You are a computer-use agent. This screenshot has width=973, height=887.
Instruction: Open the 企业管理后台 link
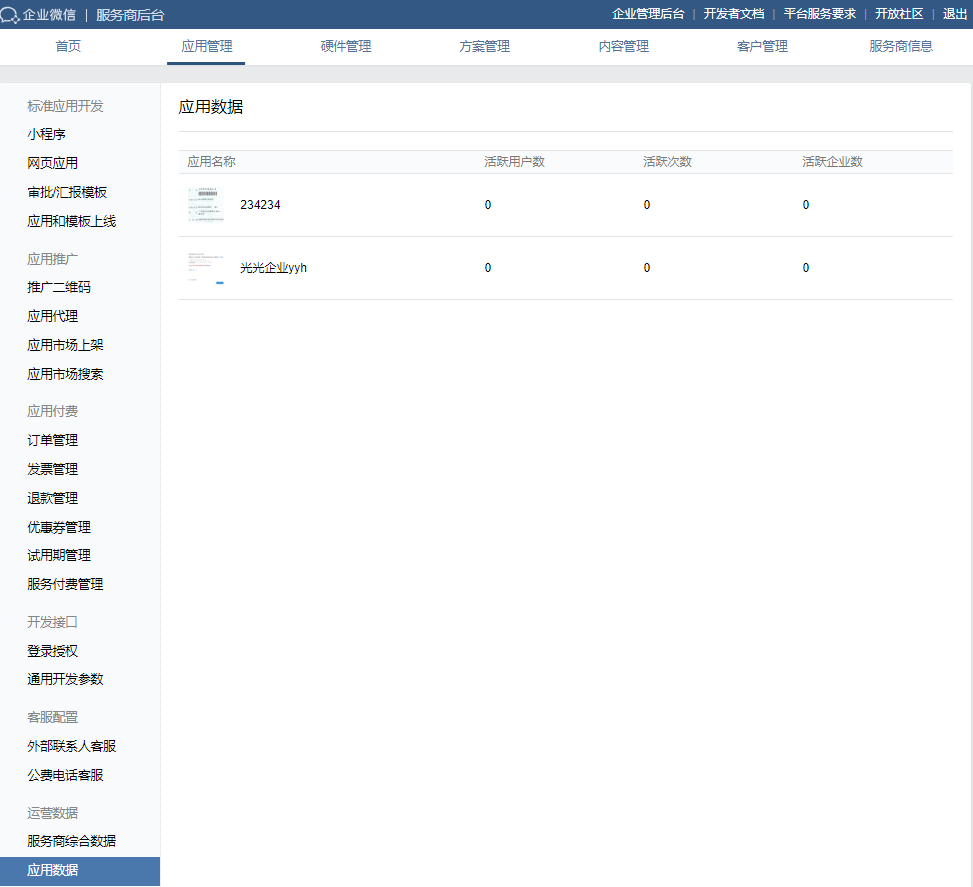point(648,14)
